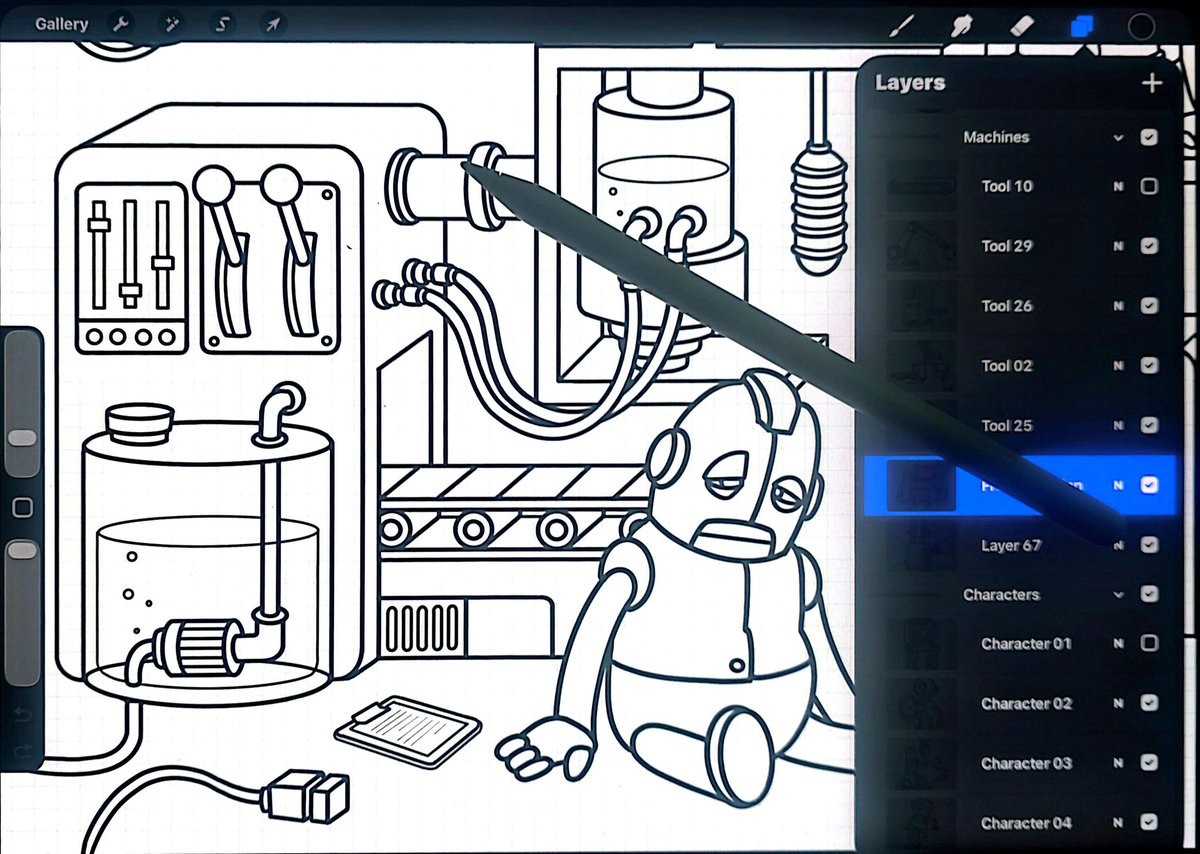Viewport: 1200px width, 854px height.
Task: Hide the highlighted blue selected layer
Action: click(x=1149, y=485)
